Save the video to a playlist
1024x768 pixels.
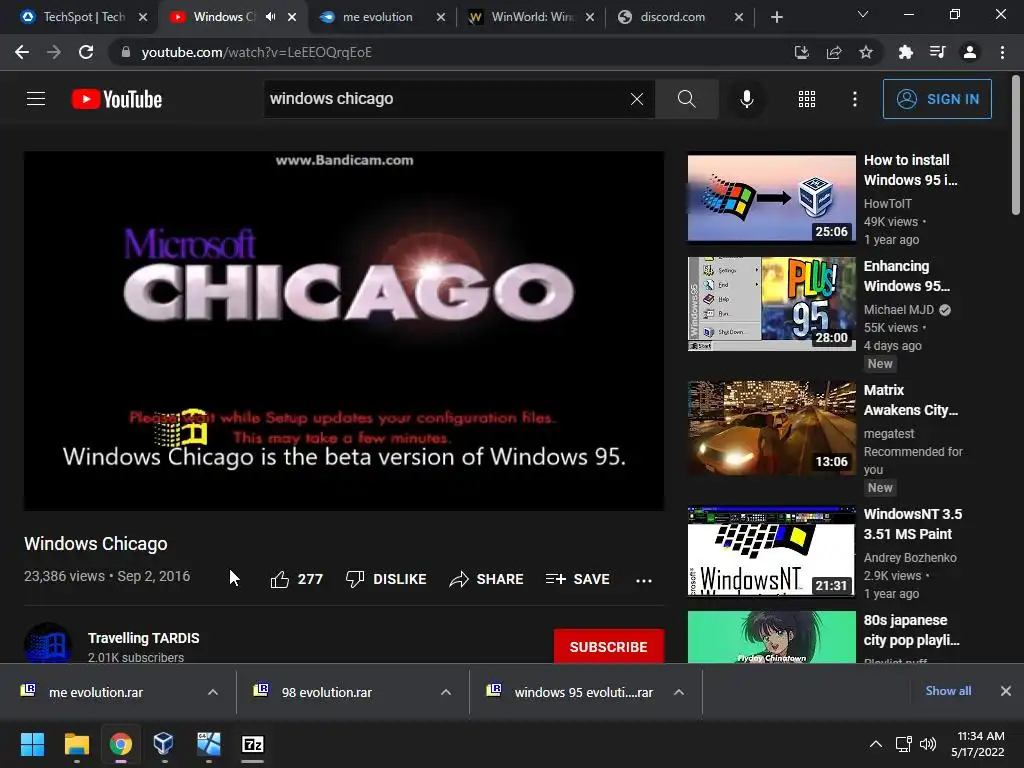577,579
